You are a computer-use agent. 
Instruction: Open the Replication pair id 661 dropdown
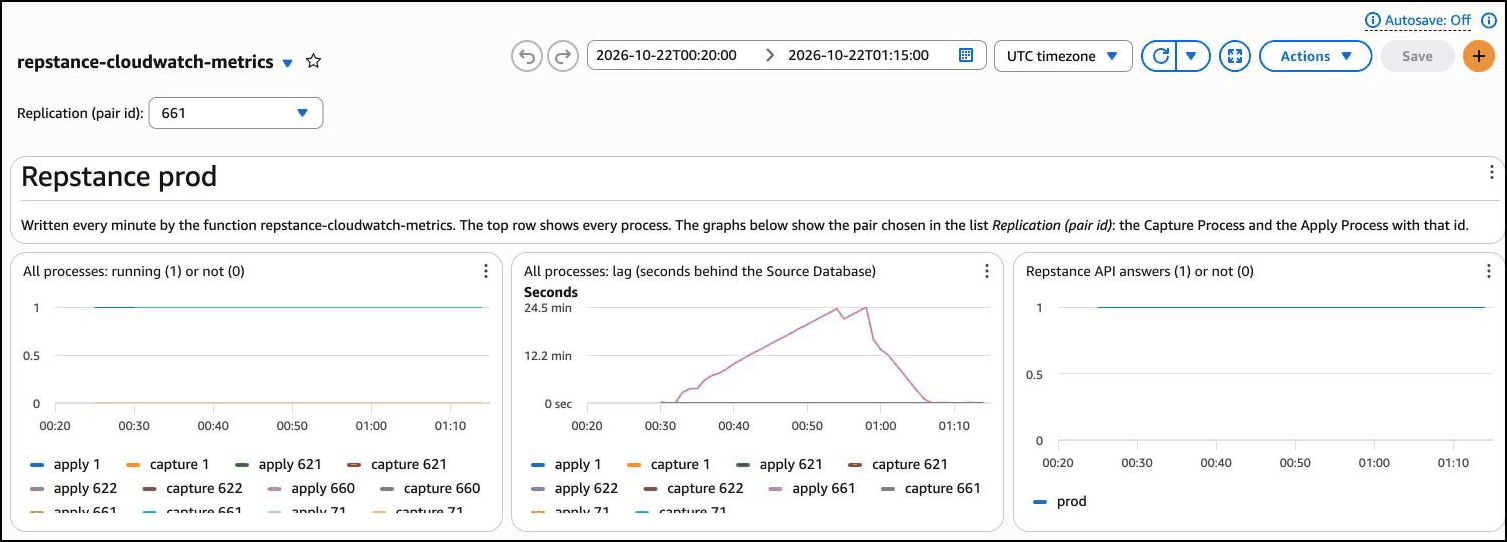tap(236, 113)
